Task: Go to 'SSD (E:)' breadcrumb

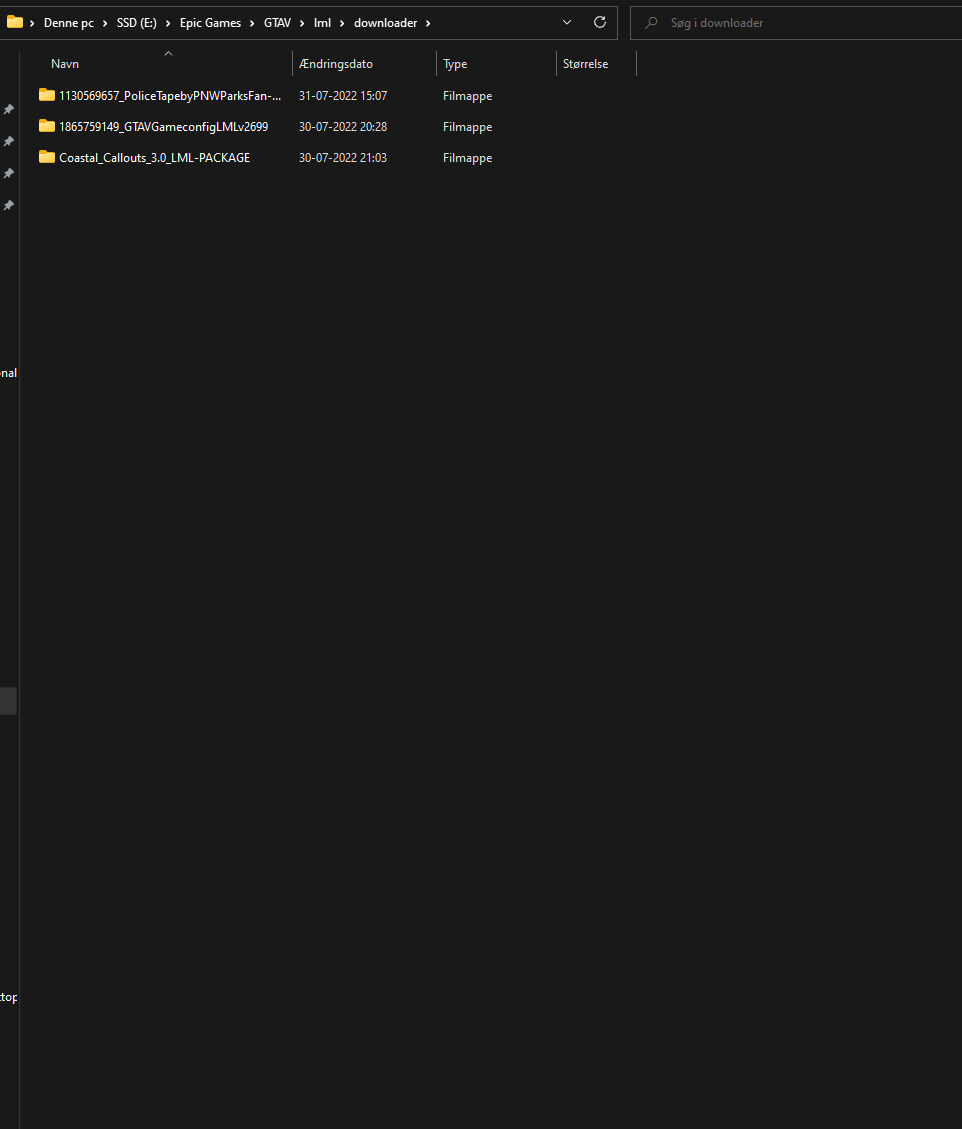Action: (137, 23)
